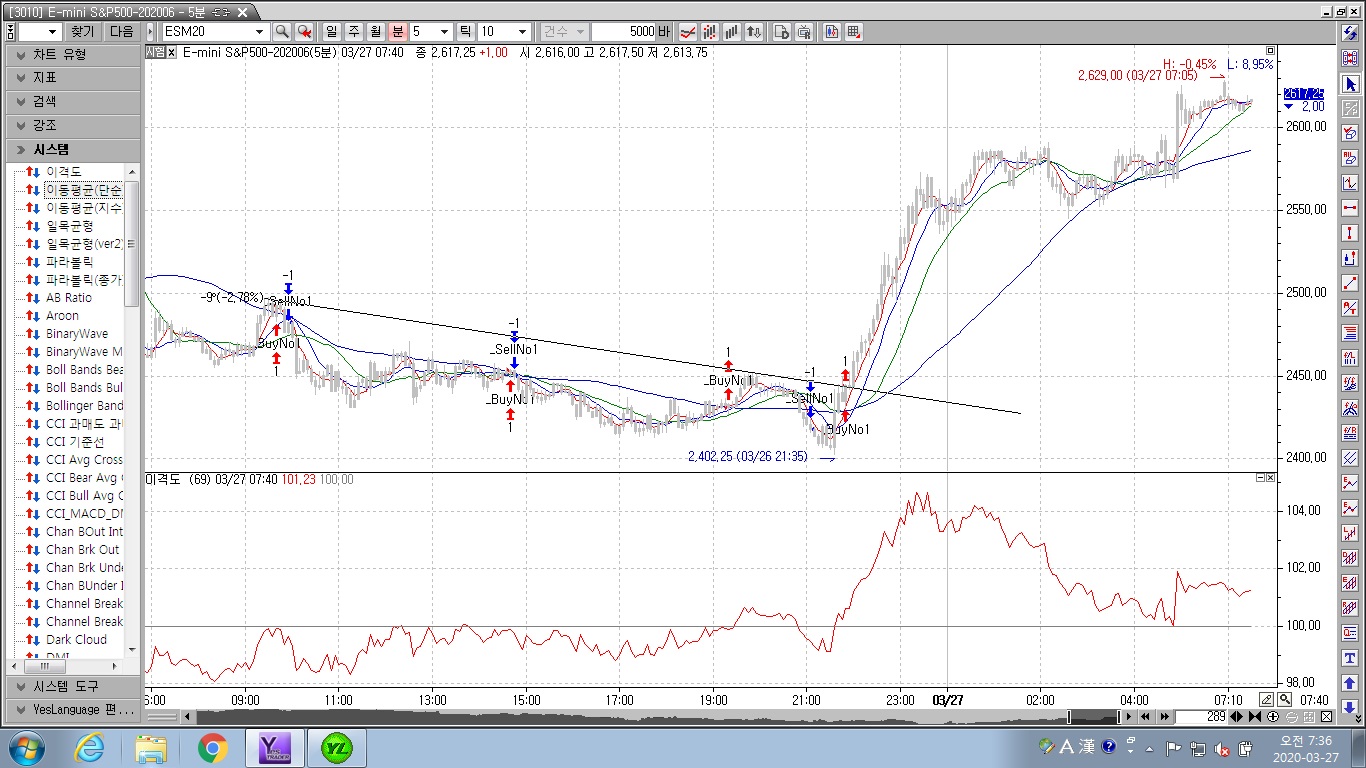This screenshot has height=768, width=1366.
Task: Toggle the 분 (minute) period button
Action: [x=398, y=32]
